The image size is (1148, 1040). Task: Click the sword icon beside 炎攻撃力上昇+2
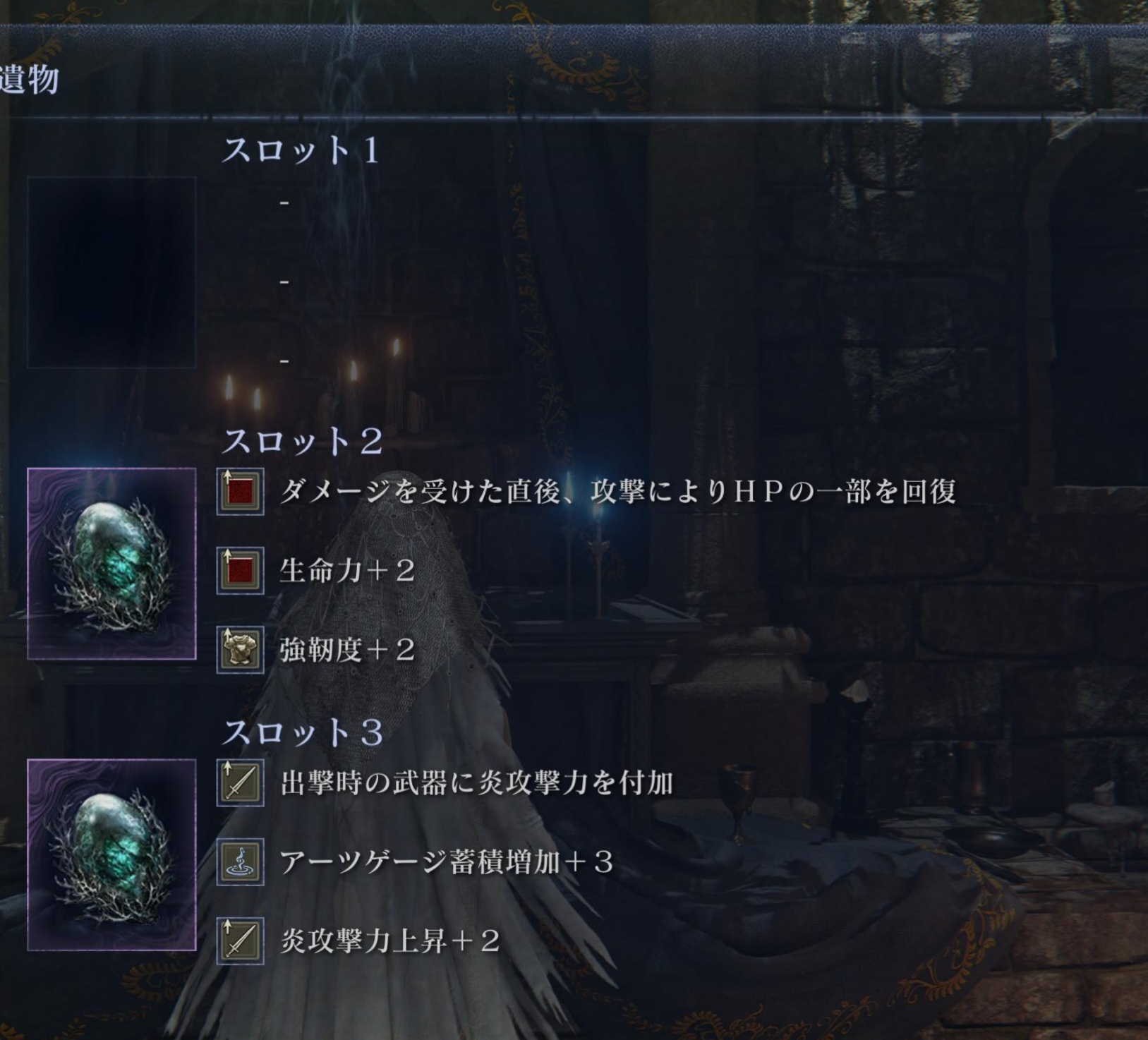pyautogui.click(x=240, y=941)
